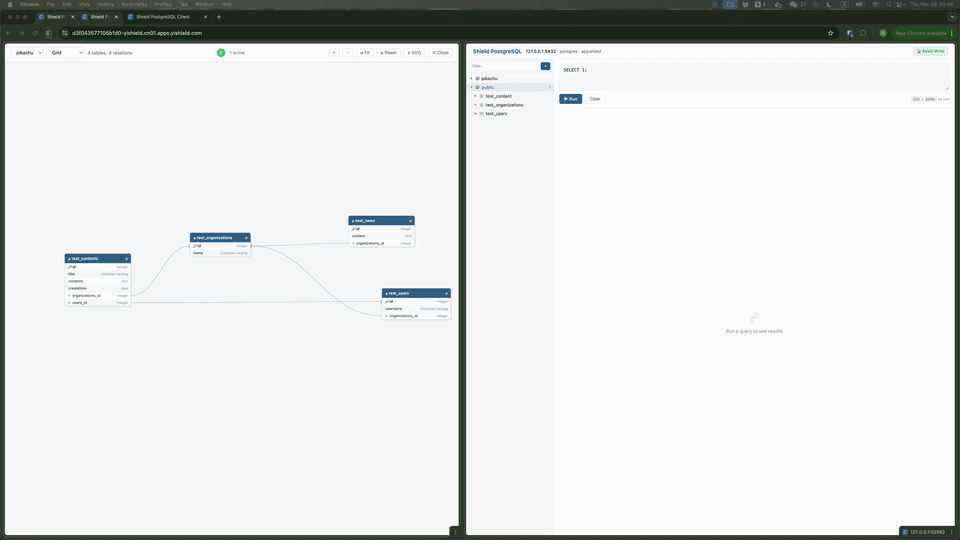Screen dimensions: 960x540
Task: Close the diagram panel
Action: click(x=440, y=53)
